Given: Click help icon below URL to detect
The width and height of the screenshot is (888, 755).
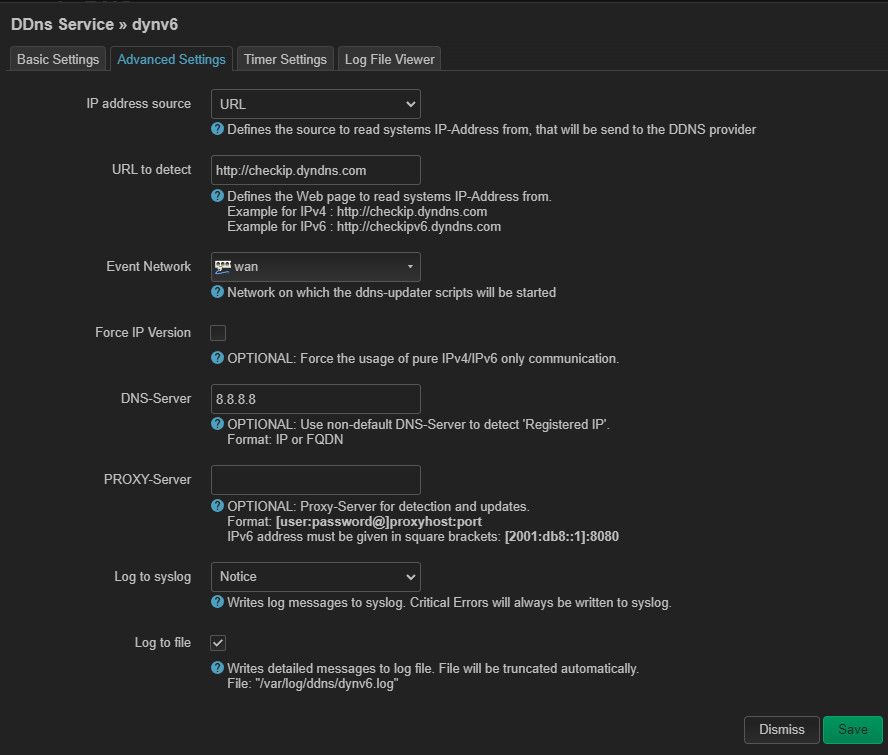Looking at the screenshot, I should 217,197.
